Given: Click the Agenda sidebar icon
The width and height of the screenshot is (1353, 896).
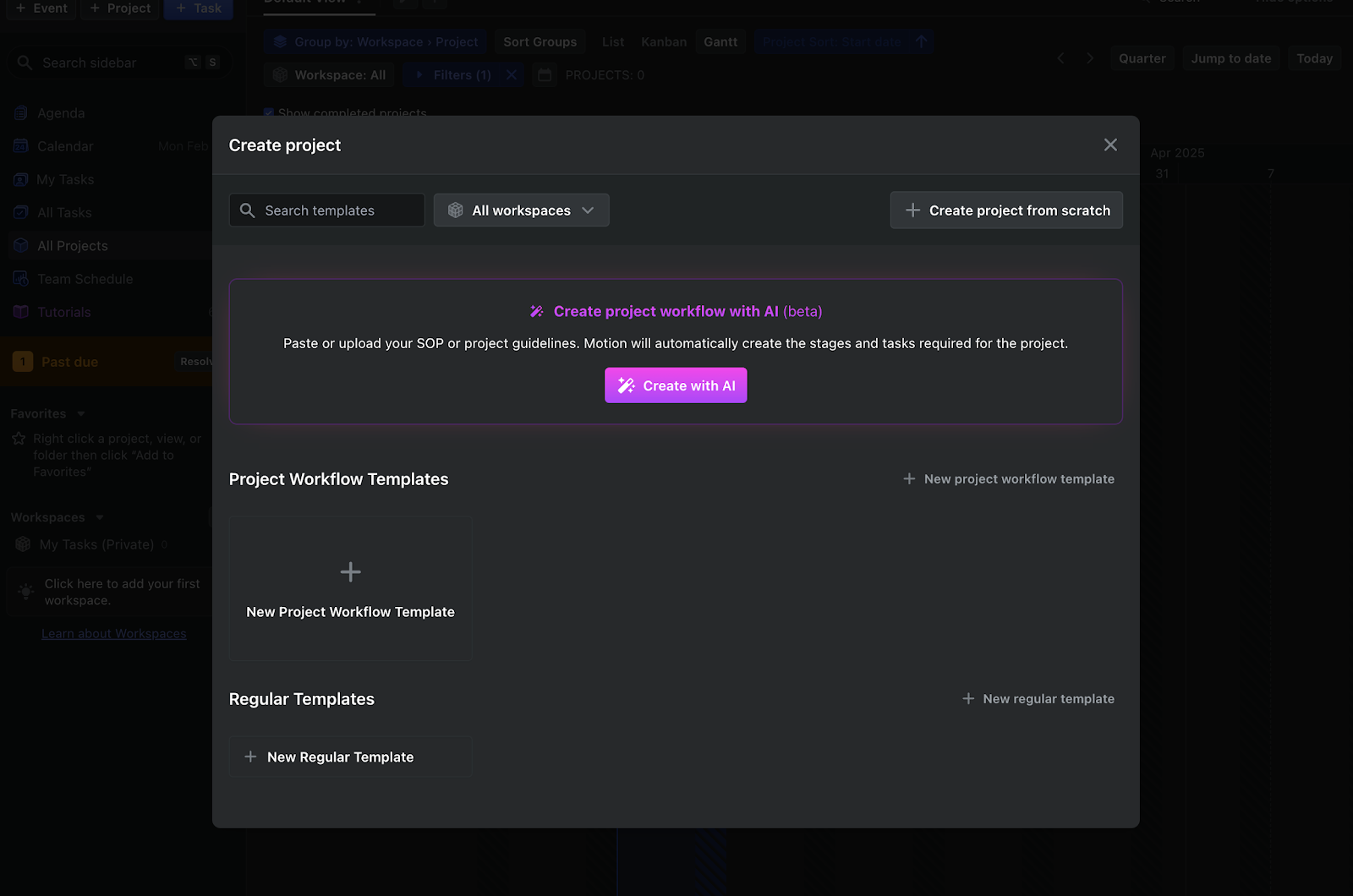Looking at the screenshot, I should [x=21, y=113].
